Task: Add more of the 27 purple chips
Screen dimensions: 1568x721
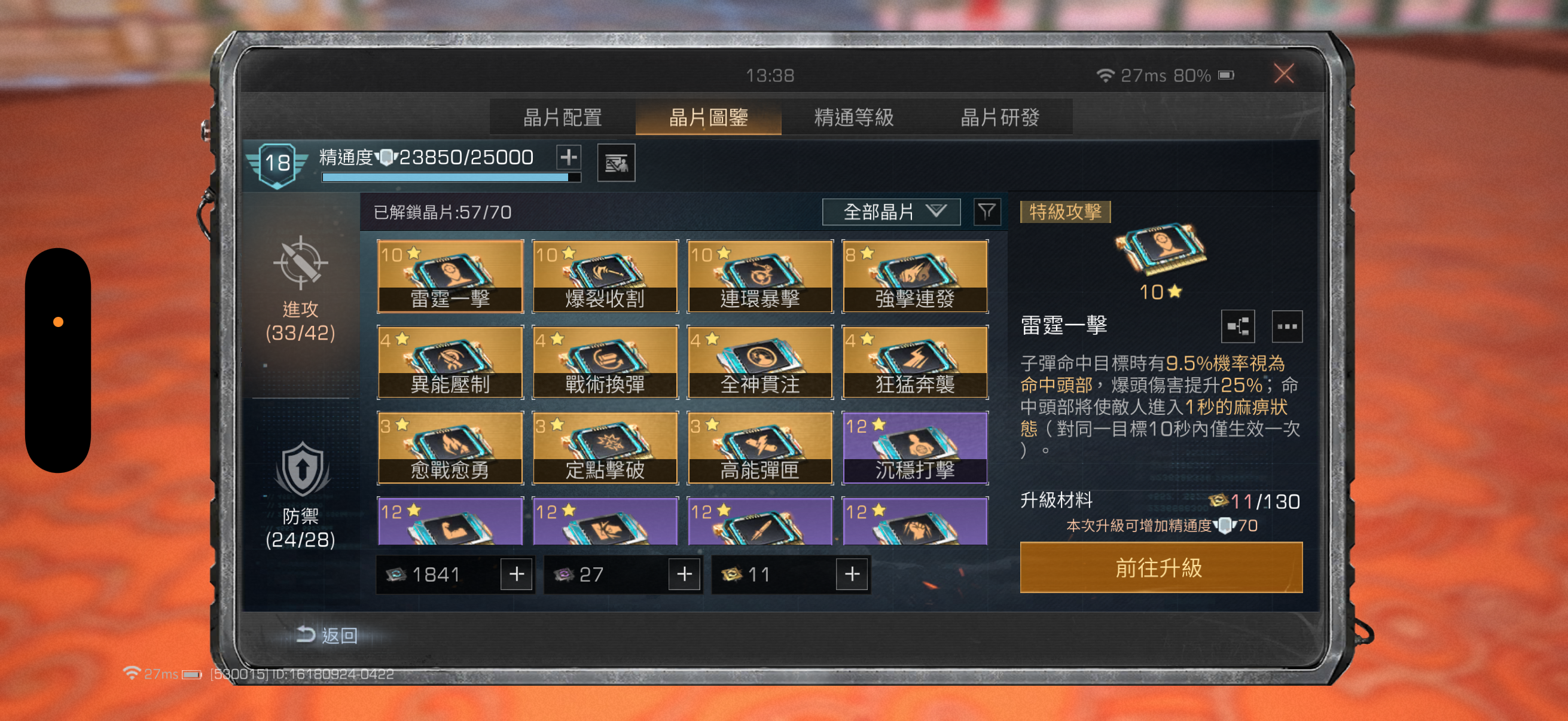Action: [x=684, y=574]
